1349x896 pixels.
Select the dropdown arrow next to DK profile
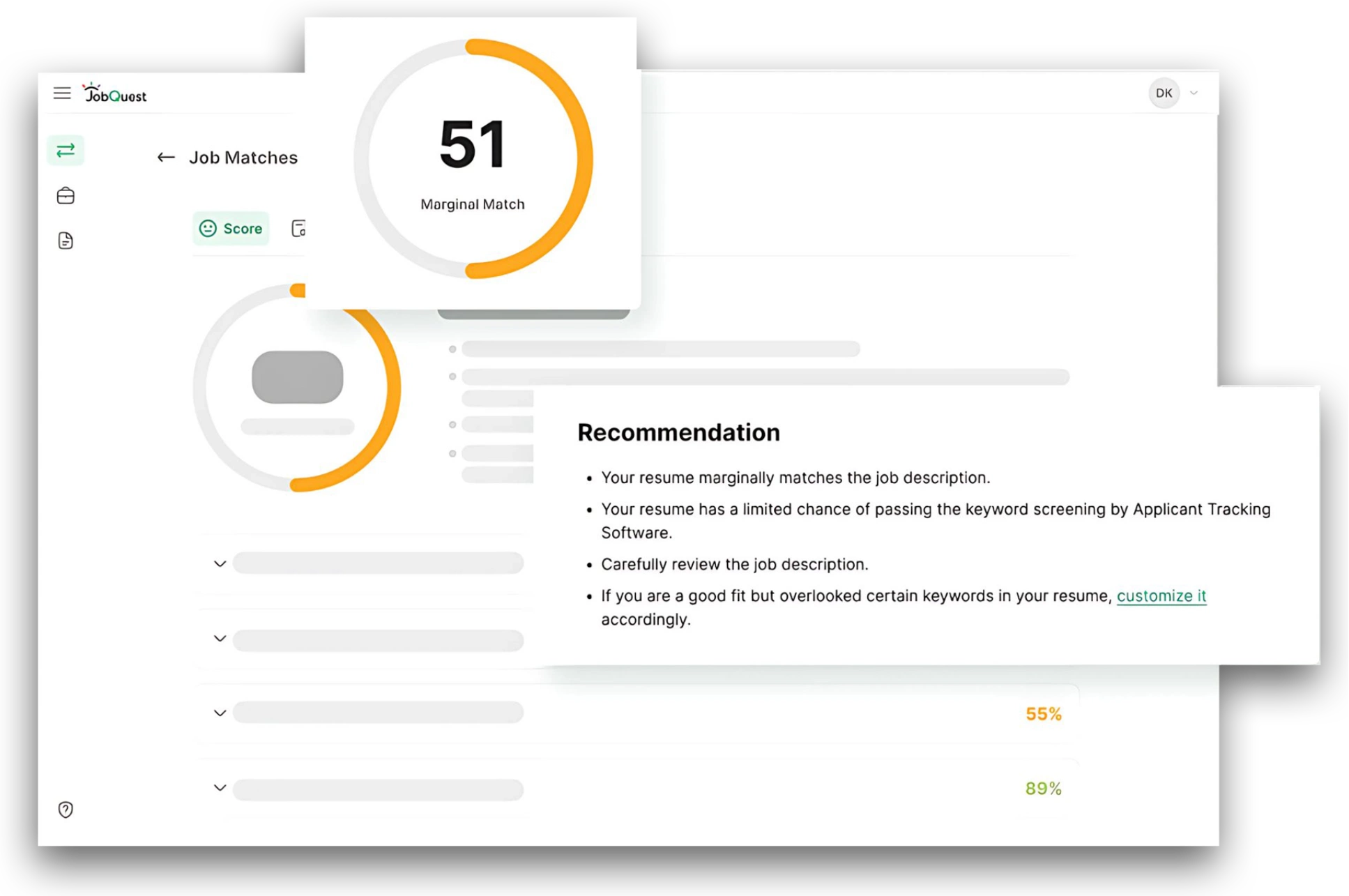point(1193,93)
